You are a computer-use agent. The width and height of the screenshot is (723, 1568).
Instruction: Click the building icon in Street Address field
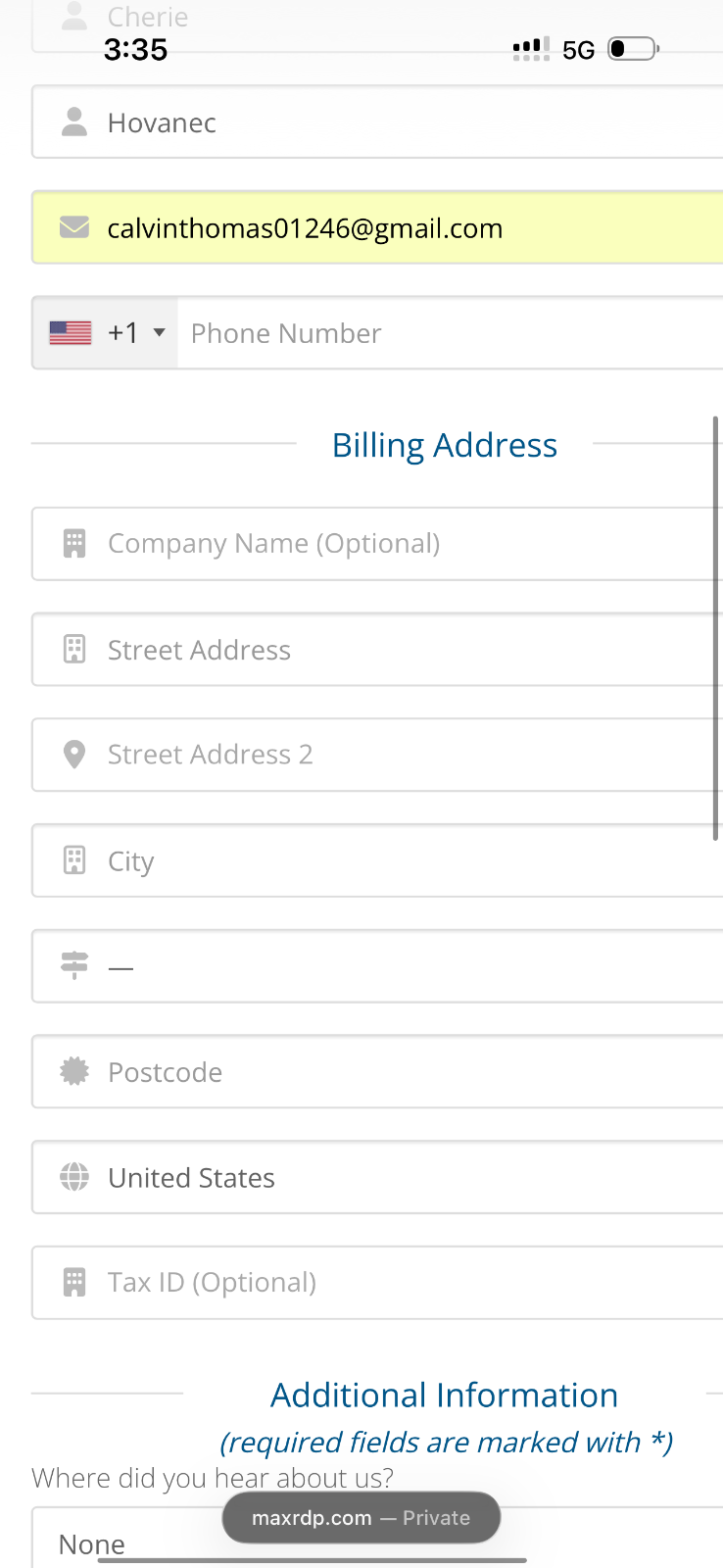(74, 650)
